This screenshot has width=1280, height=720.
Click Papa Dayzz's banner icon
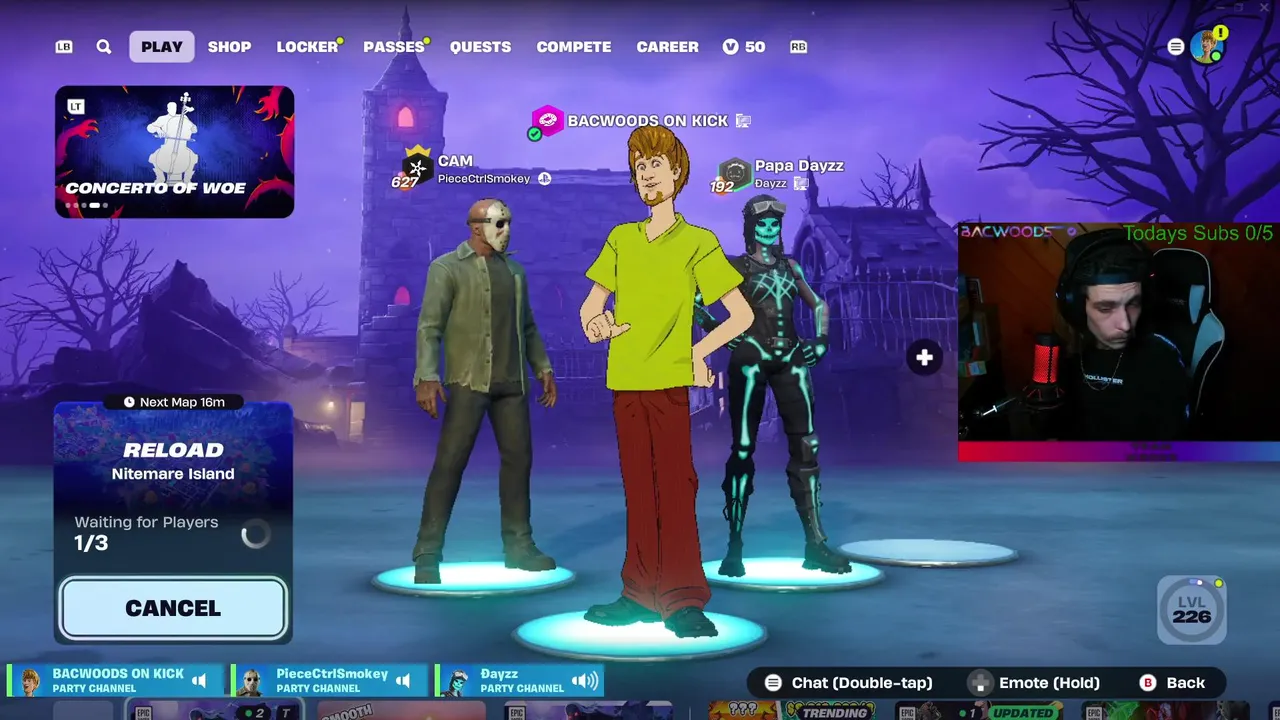(x=735, y=174)
